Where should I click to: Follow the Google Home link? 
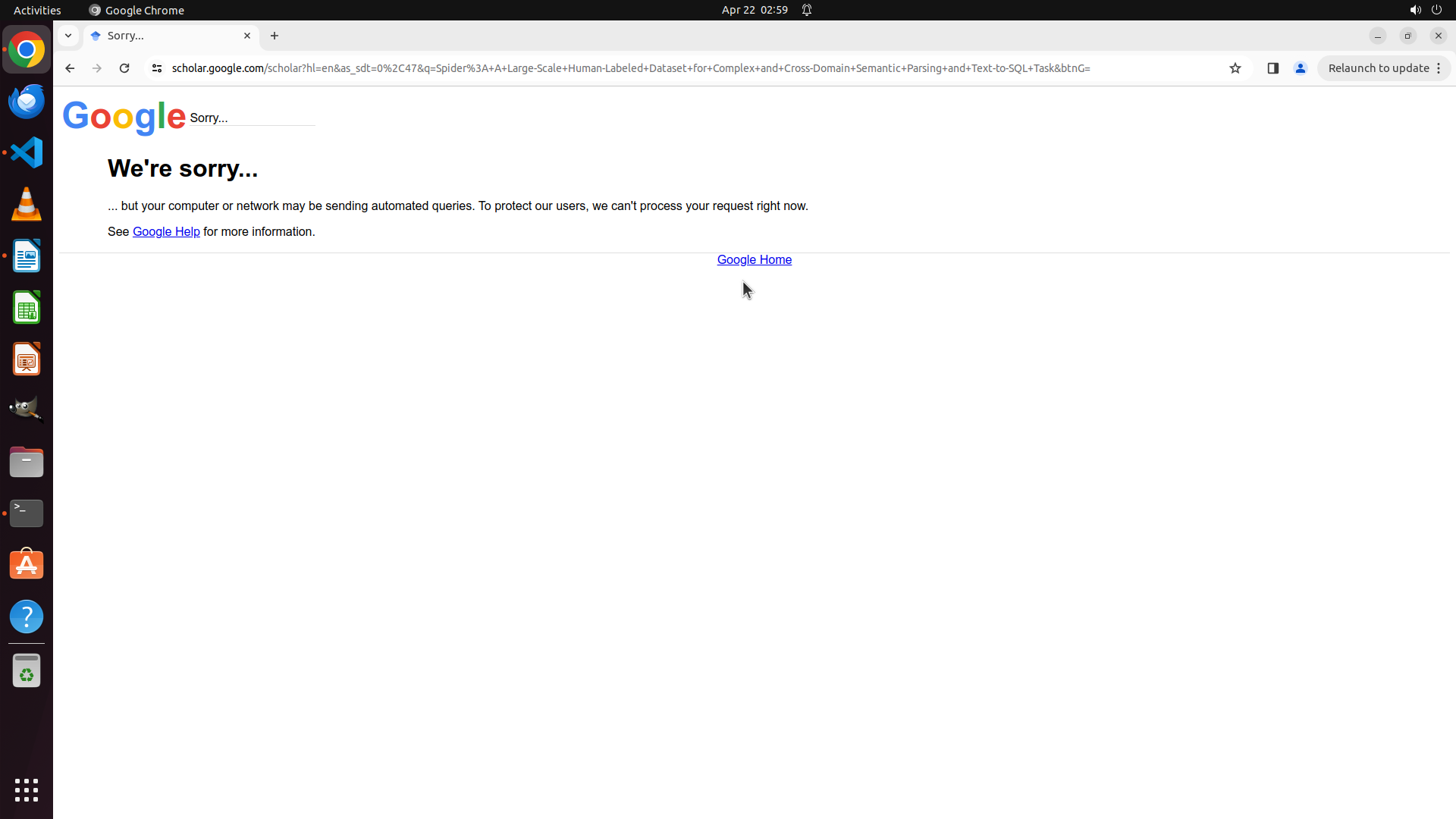(x=754, y=260)
